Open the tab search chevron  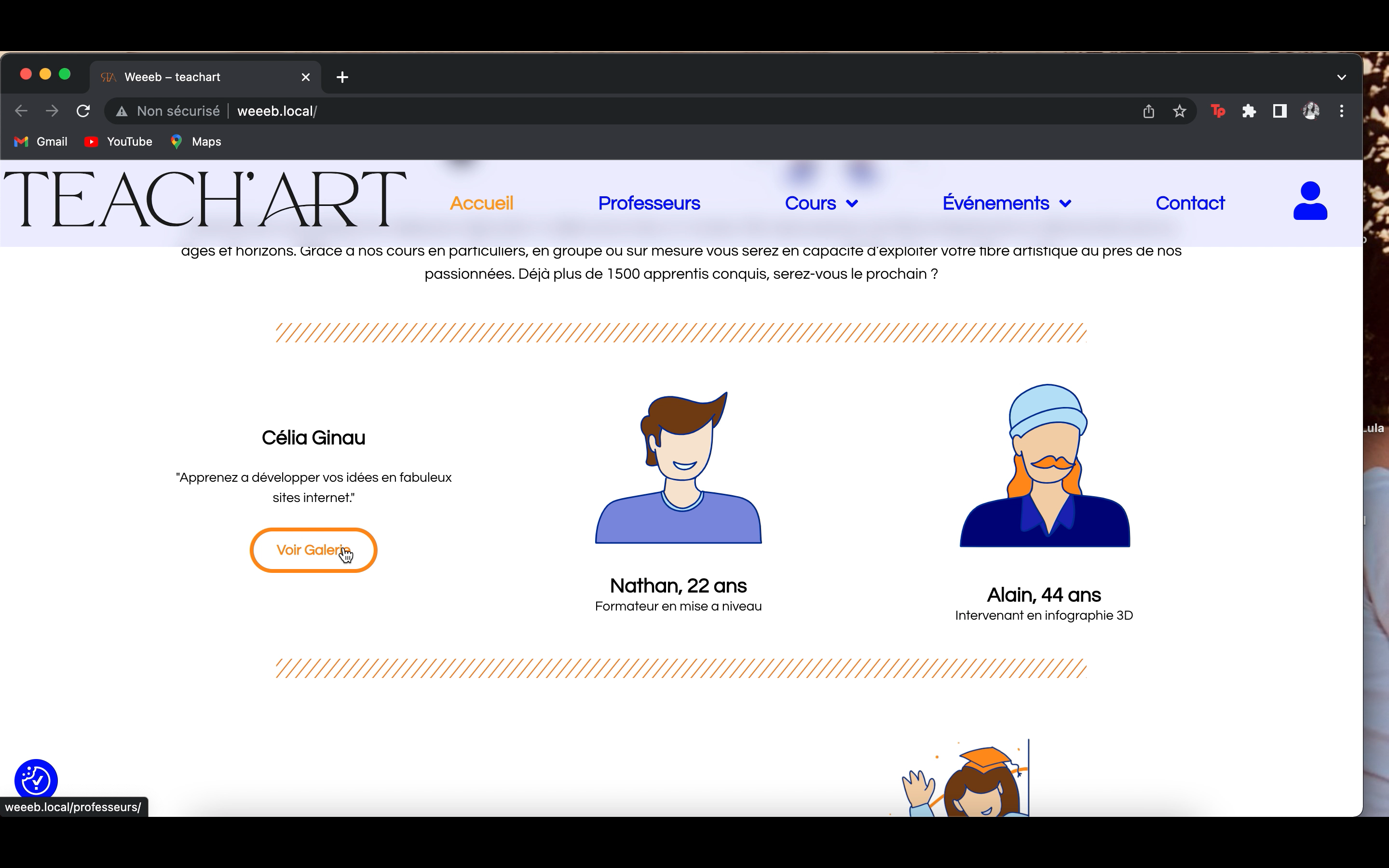(x=1341, y=77)
